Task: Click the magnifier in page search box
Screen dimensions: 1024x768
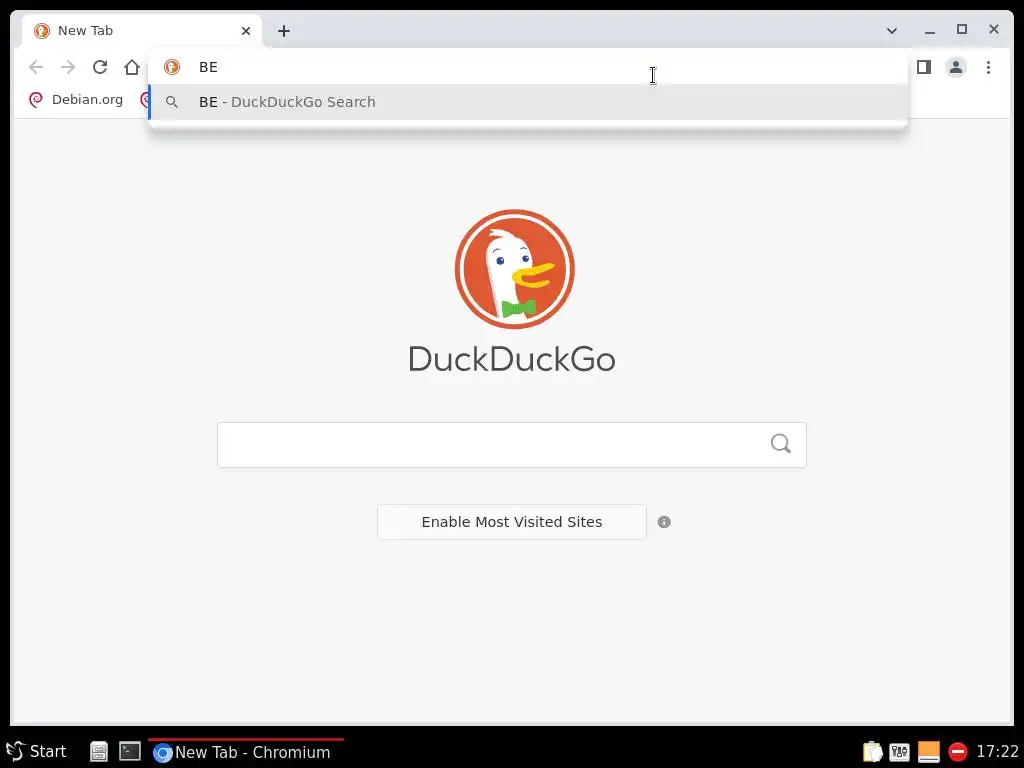Action: [780, 444]
